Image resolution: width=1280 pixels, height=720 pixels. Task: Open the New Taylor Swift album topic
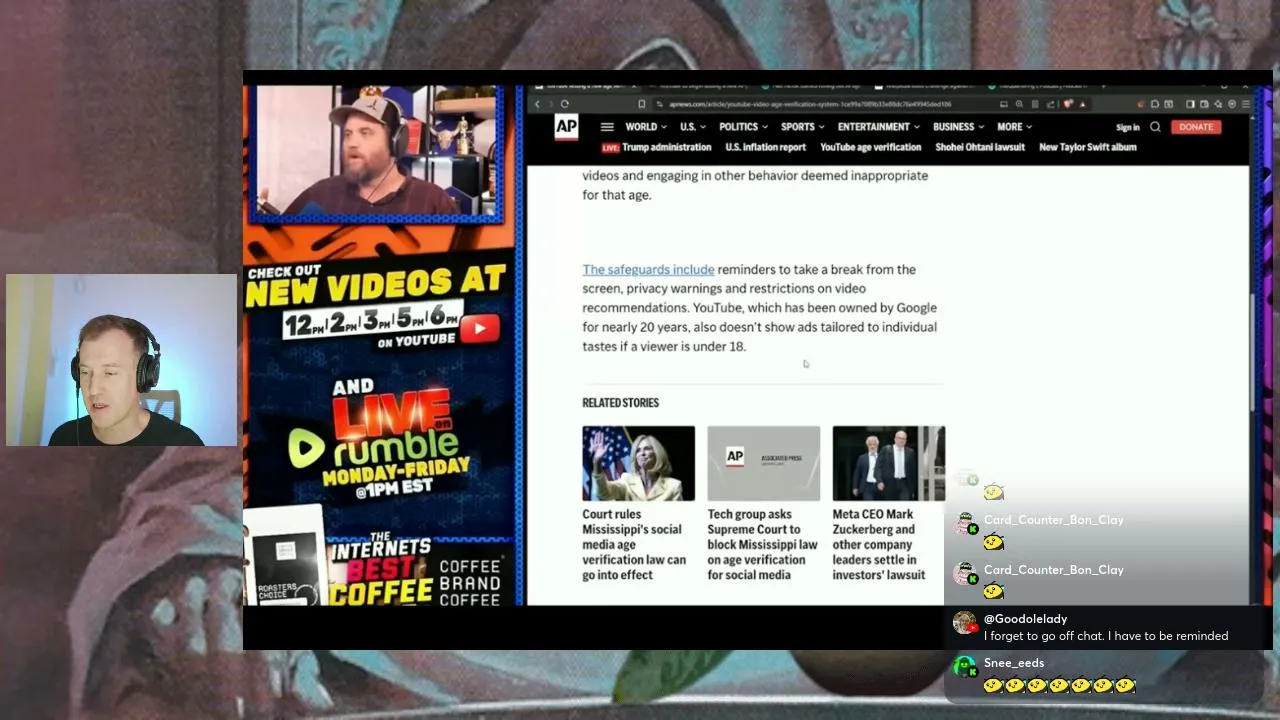(1088, 147)
